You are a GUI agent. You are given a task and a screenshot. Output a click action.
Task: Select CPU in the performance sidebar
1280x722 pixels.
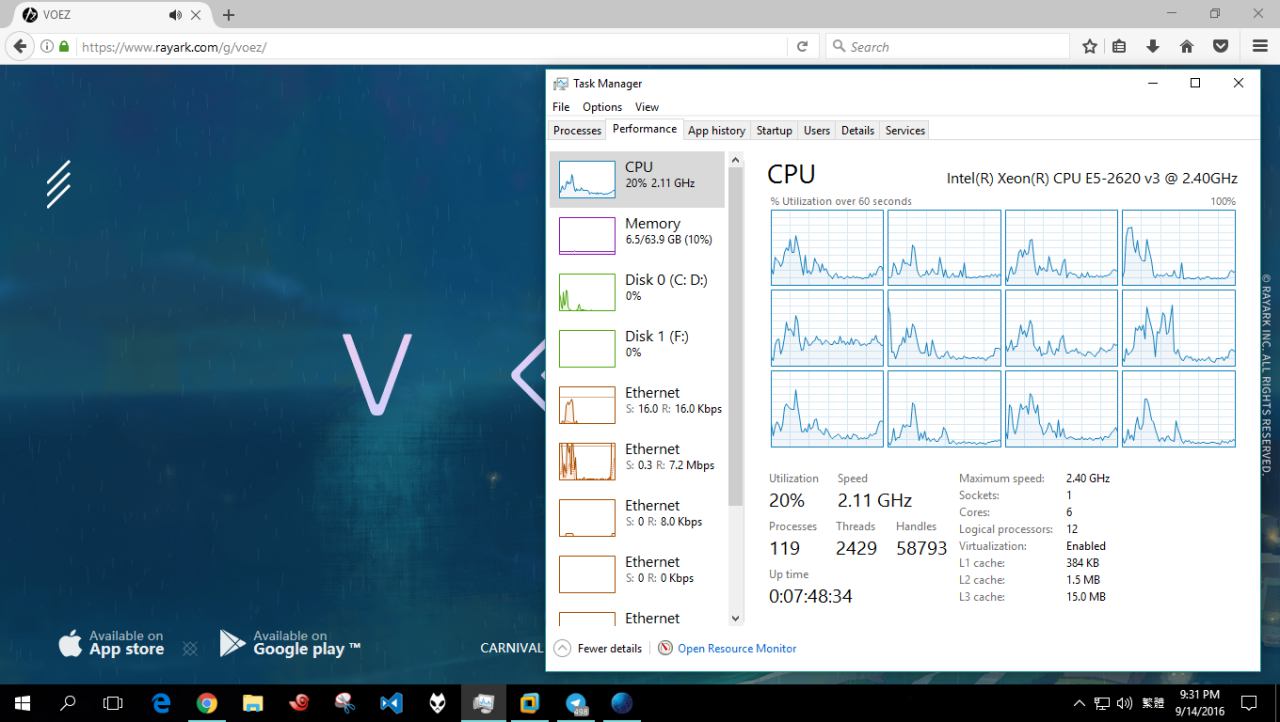pos(637,179)
